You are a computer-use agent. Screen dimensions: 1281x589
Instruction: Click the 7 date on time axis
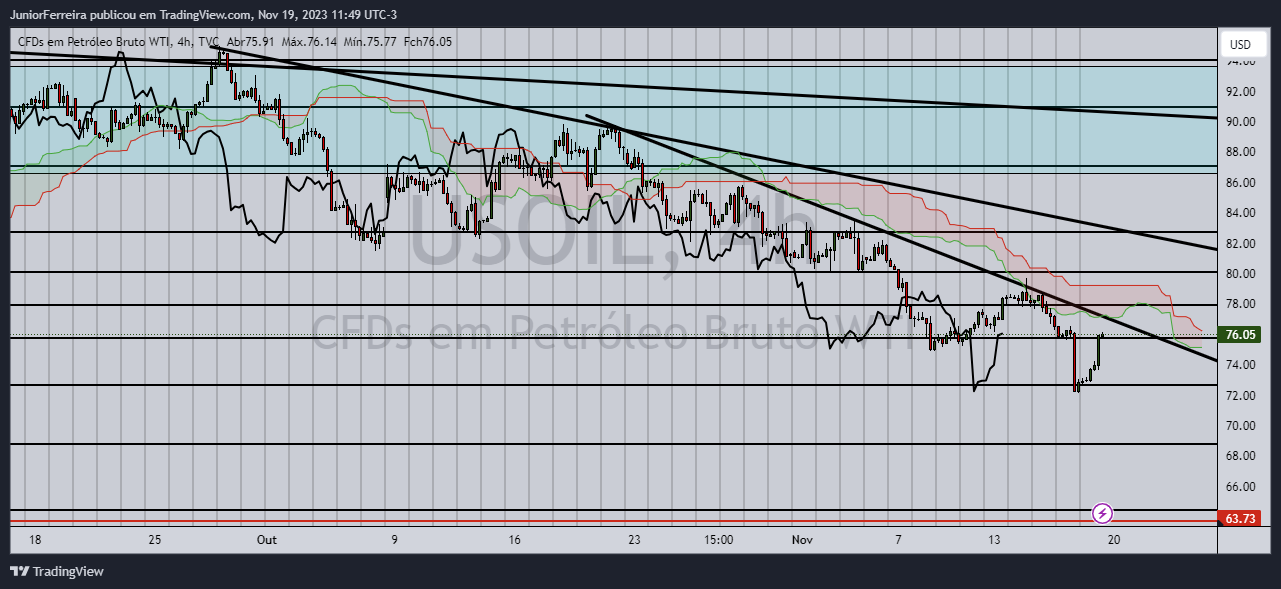point(898,540)
